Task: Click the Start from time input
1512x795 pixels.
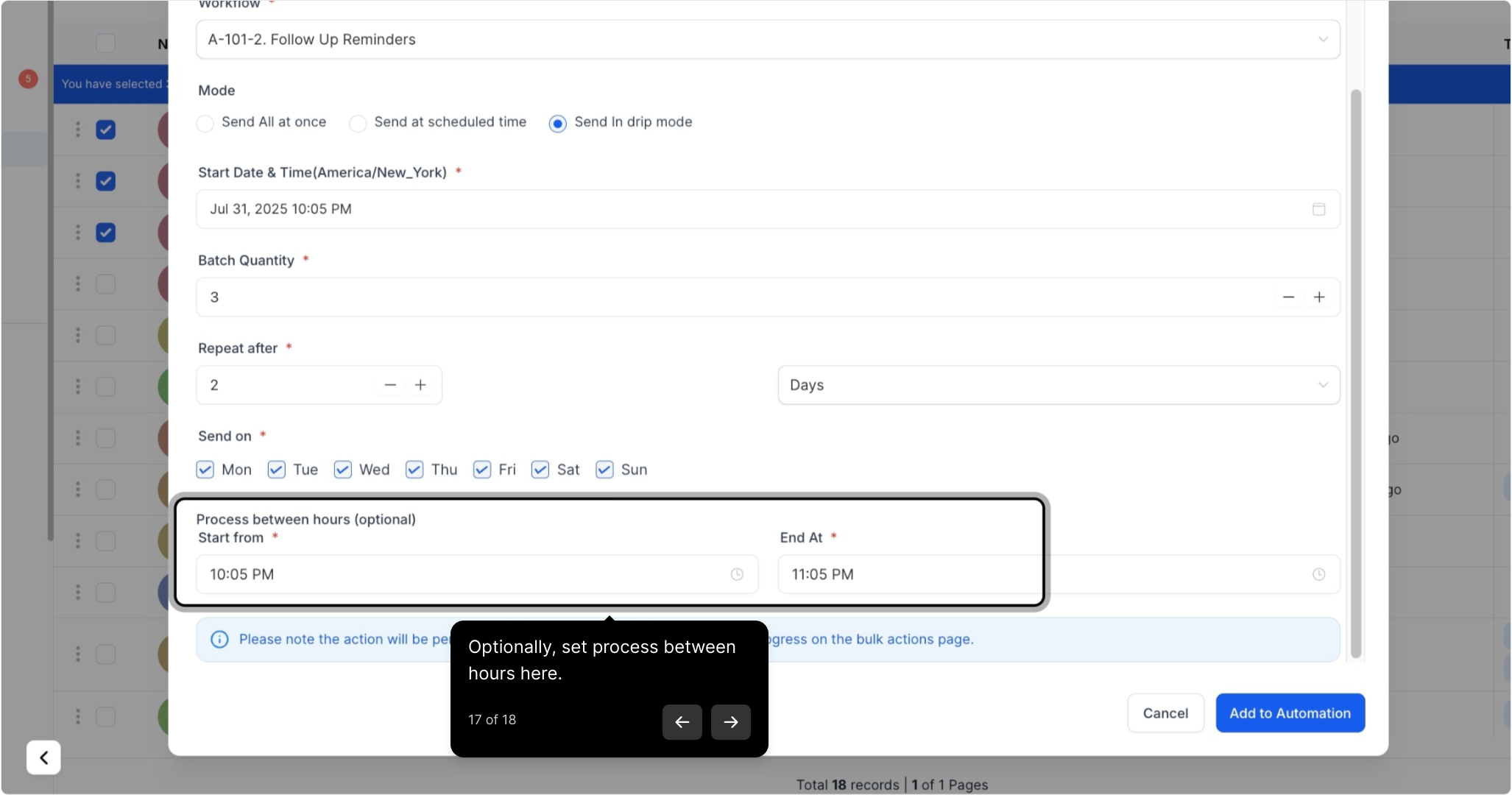Action: pos(464,574)
